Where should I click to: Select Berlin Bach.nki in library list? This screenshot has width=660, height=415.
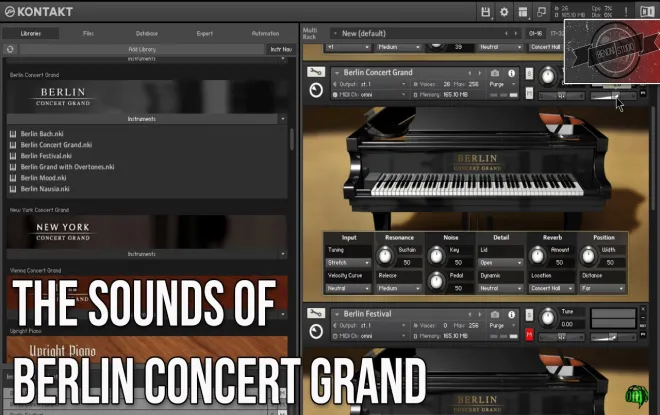(42, 134)
